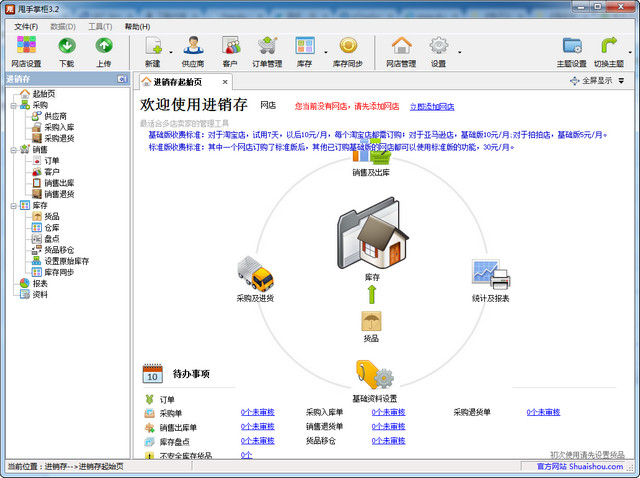Open 客户 toolbar icon
Image resolution: width=640 pixels, height=478 pixels.
coord(231,45)
